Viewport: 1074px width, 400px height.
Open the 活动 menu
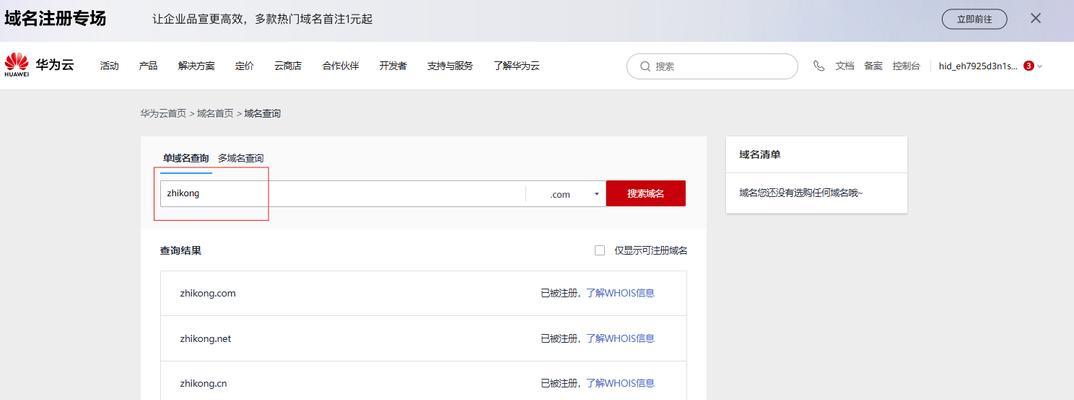tap(109, 66)
